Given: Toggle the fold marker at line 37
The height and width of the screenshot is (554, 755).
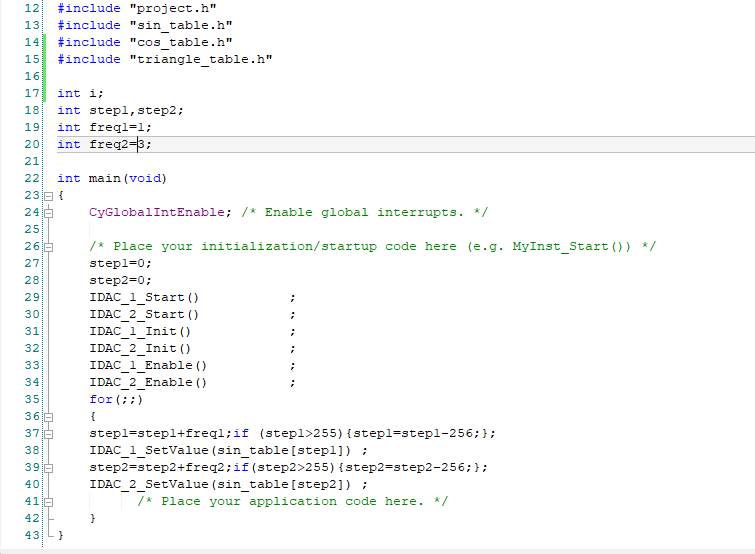Looking at the screenshot, I should [48, 434].
